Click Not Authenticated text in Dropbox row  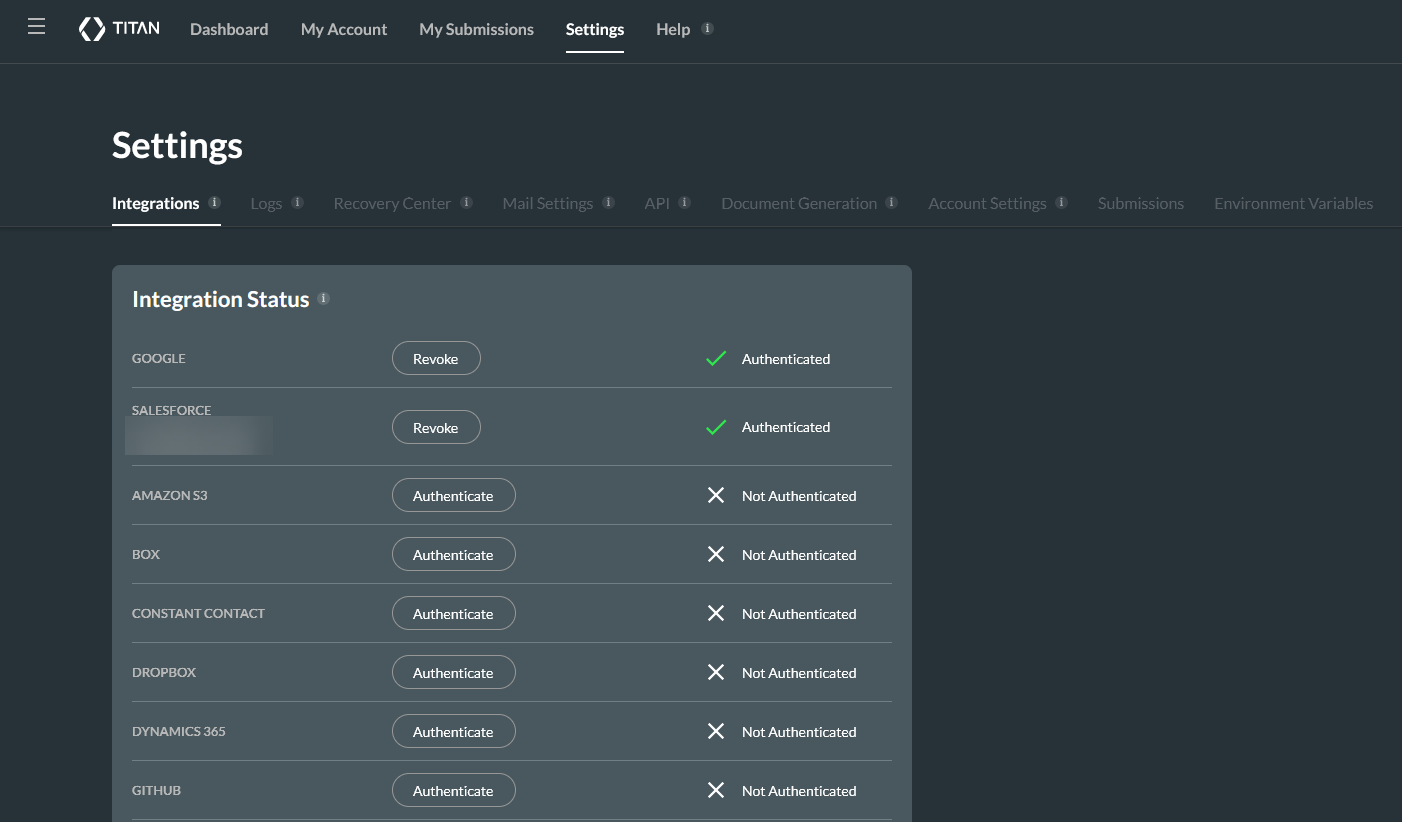[x=799, y=672]
